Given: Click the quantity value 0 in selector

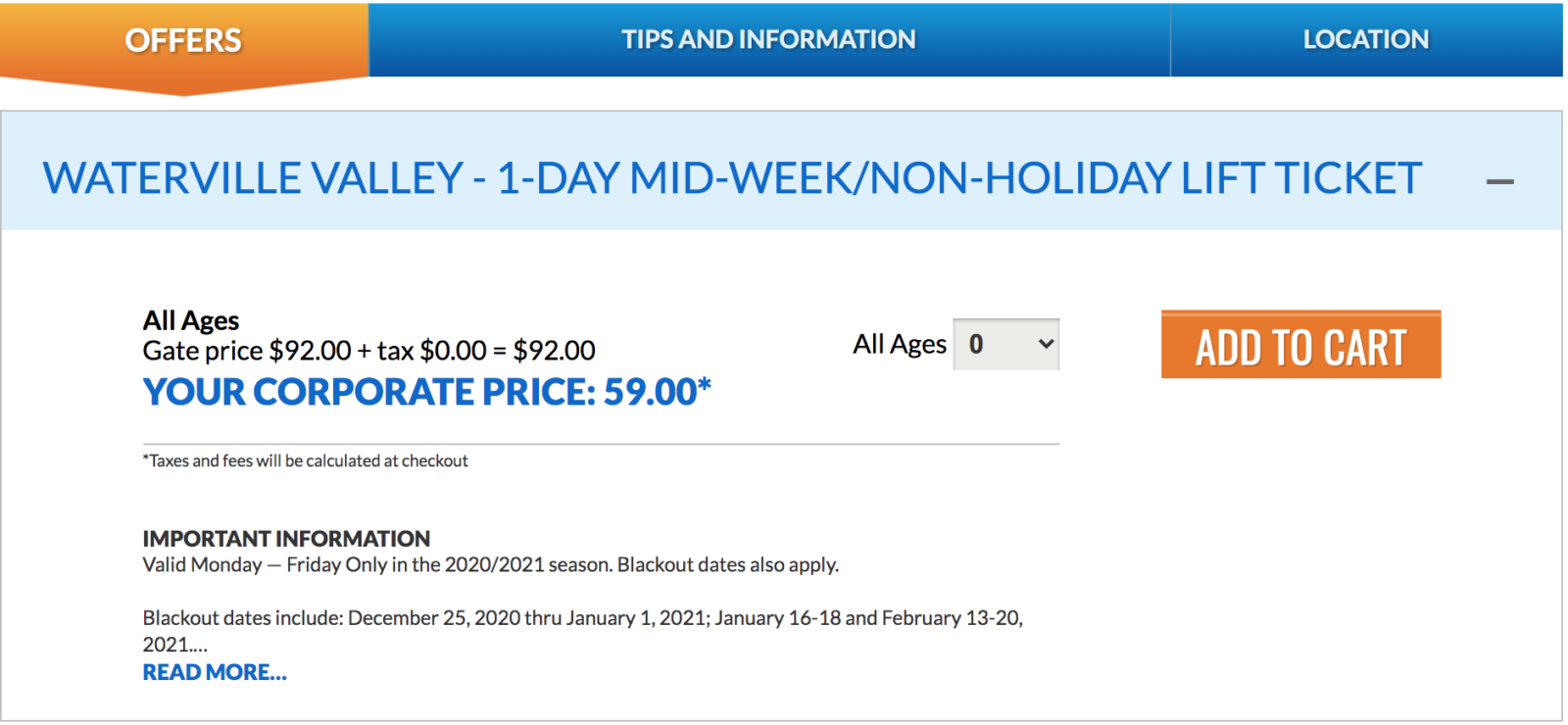Looking at the screenshot, I should (976, 344).
